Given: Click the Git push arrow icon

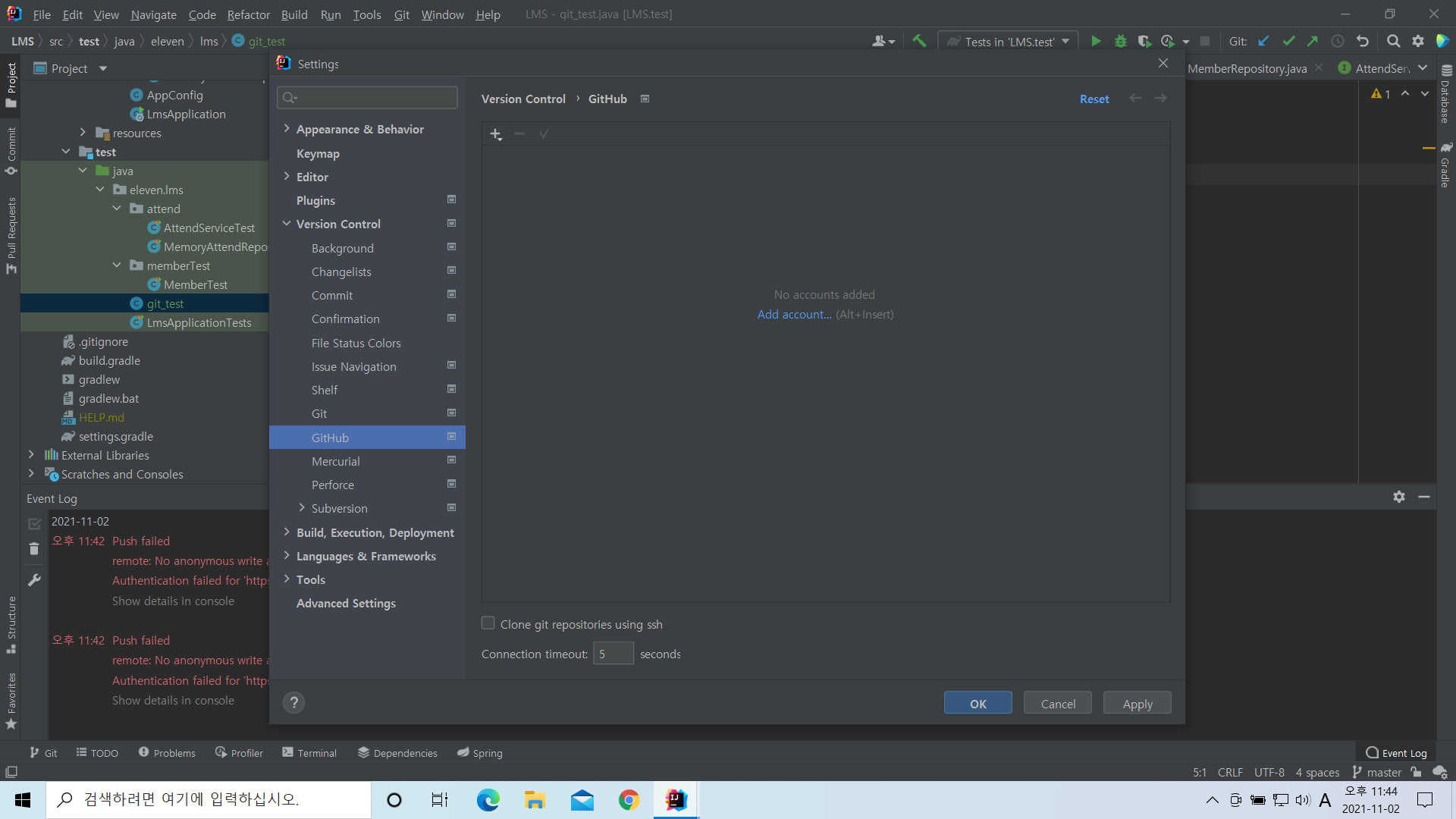Looking at the screenshot, I should [x=1313, y=42].
